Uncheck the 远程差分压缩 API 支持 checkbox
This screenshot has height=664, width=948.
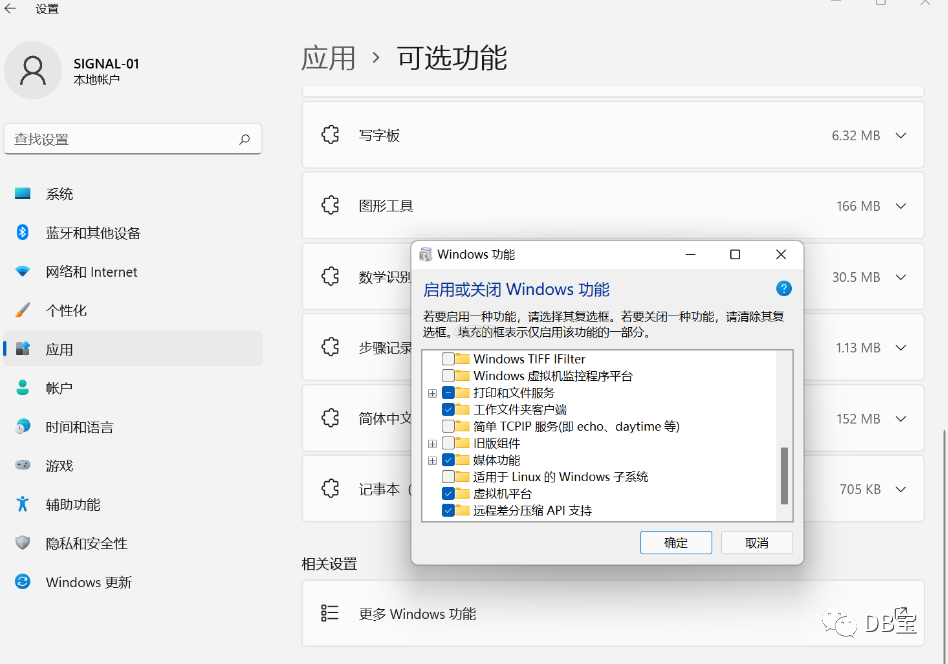448,510
